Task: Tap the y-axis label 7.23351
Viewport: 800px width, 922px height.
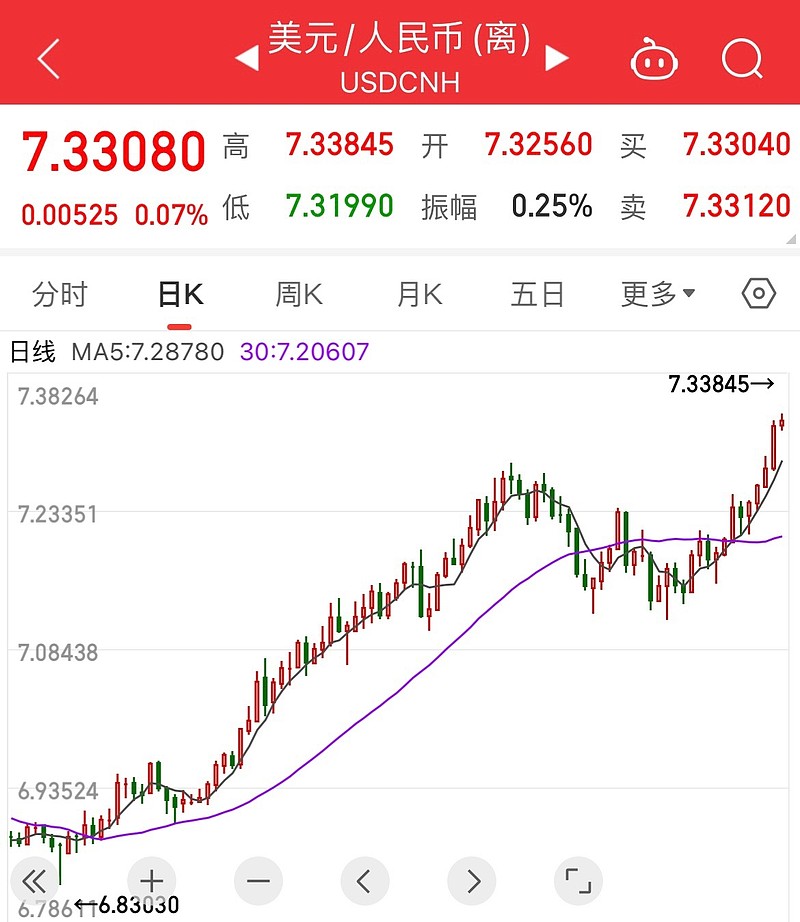Action: click(58, 515)
